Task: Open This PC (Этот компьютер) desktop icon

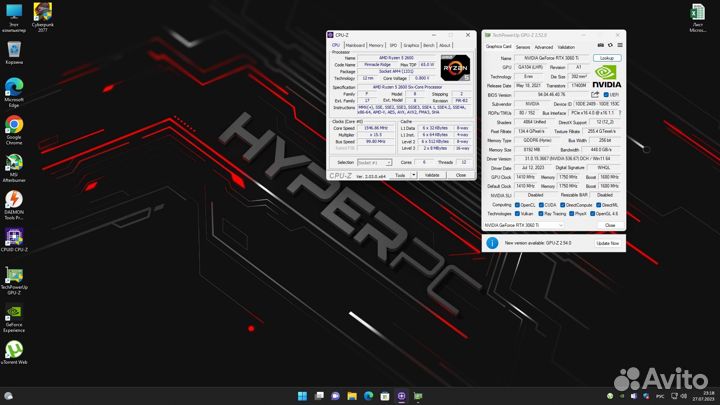Action: click(x=14, y=17)
